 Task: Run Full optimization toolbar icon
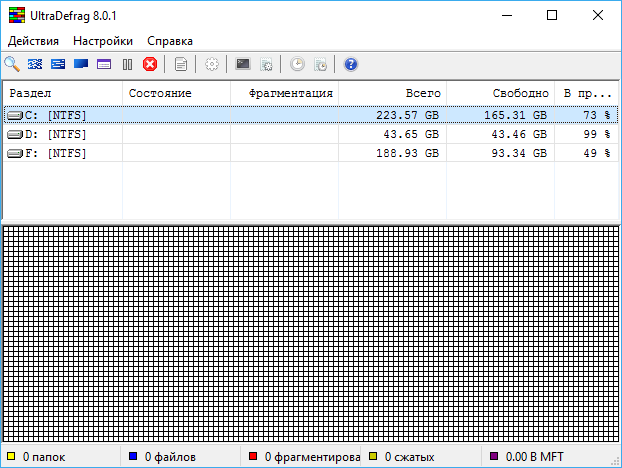point(81,64)
